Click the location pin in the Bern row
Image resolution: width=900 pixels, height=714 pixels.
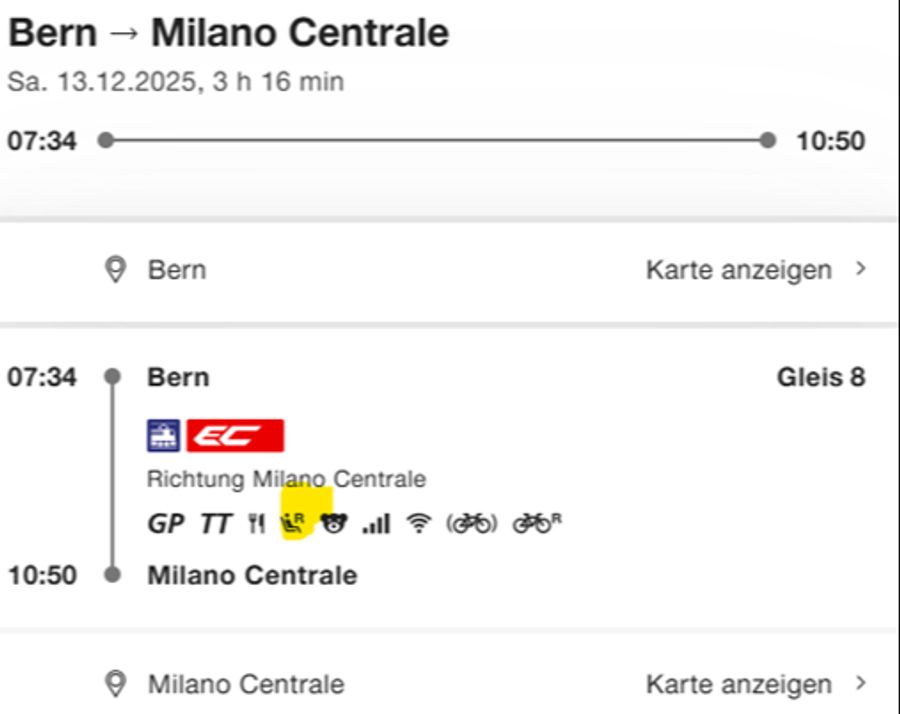116,269
